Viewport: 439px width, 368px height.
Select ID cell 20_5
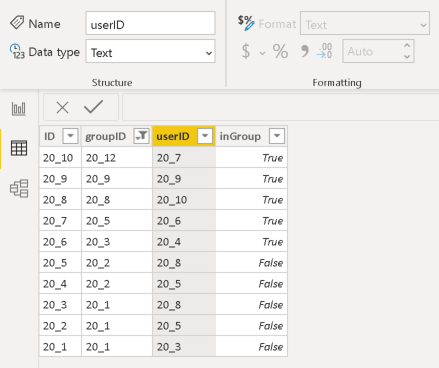point(60,263)
